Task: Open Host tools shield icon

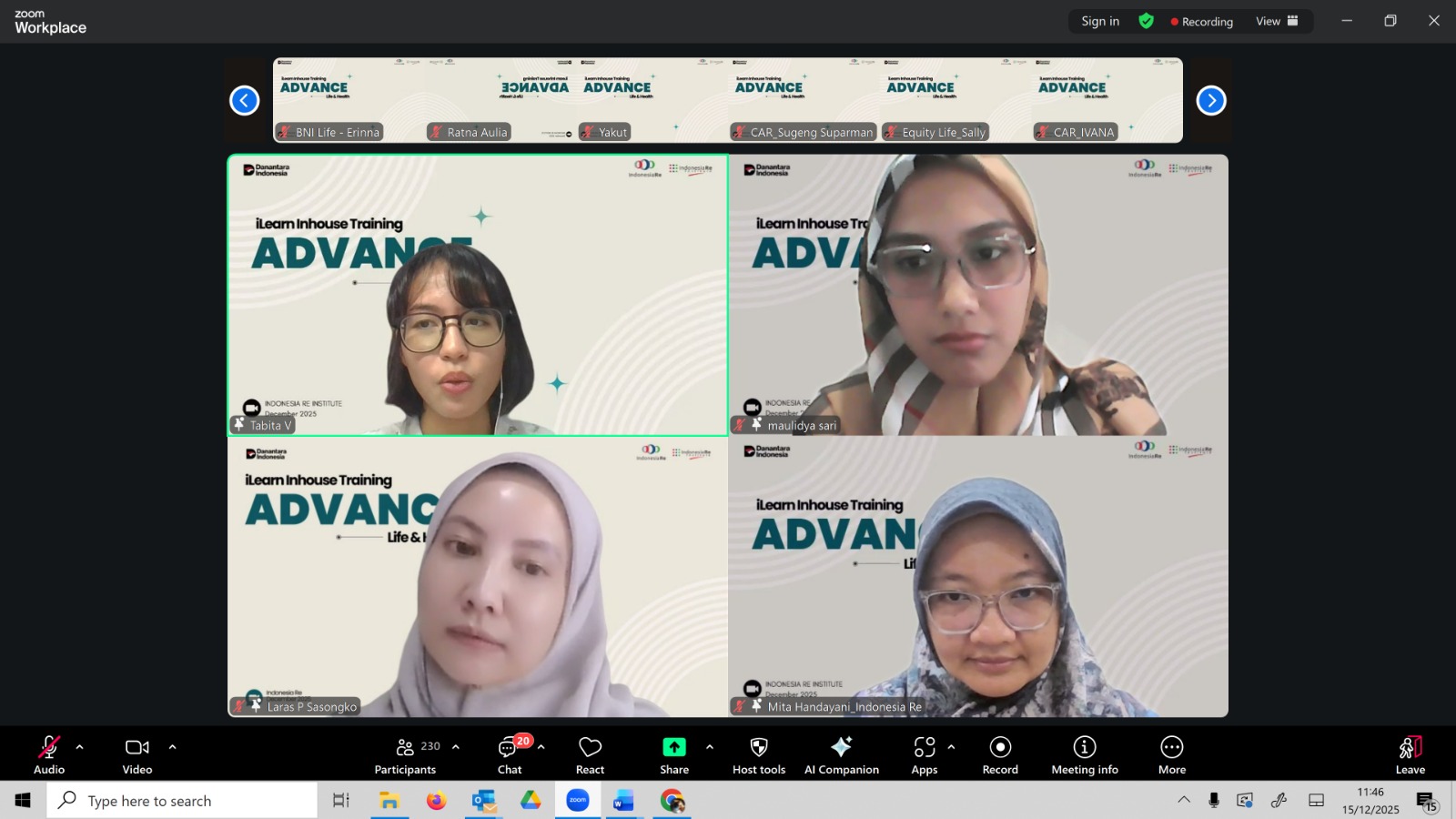Action: [x=759, y=754]
